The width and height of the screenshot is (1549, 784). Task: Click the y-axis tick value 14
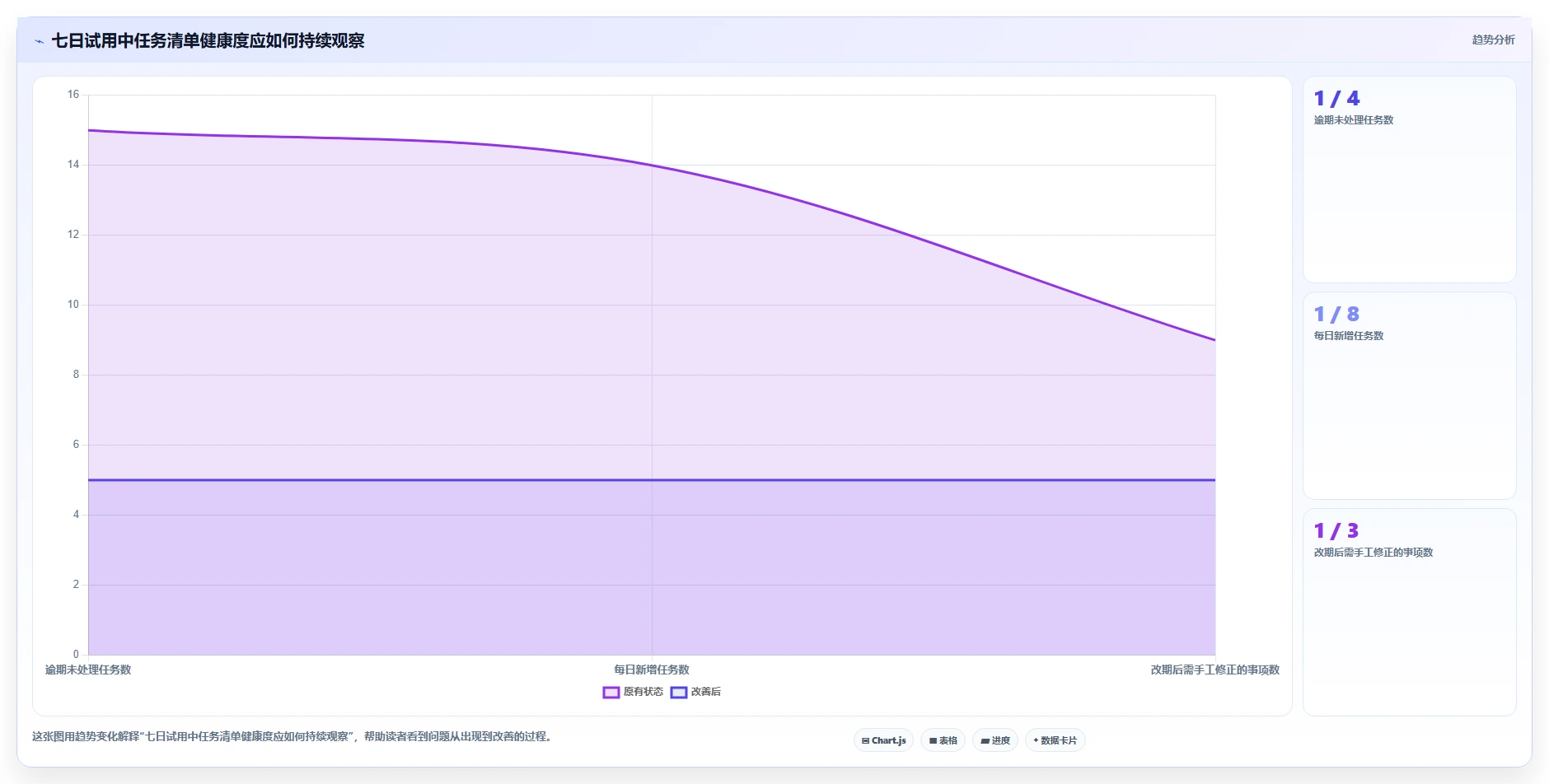[x=73, y=165]
